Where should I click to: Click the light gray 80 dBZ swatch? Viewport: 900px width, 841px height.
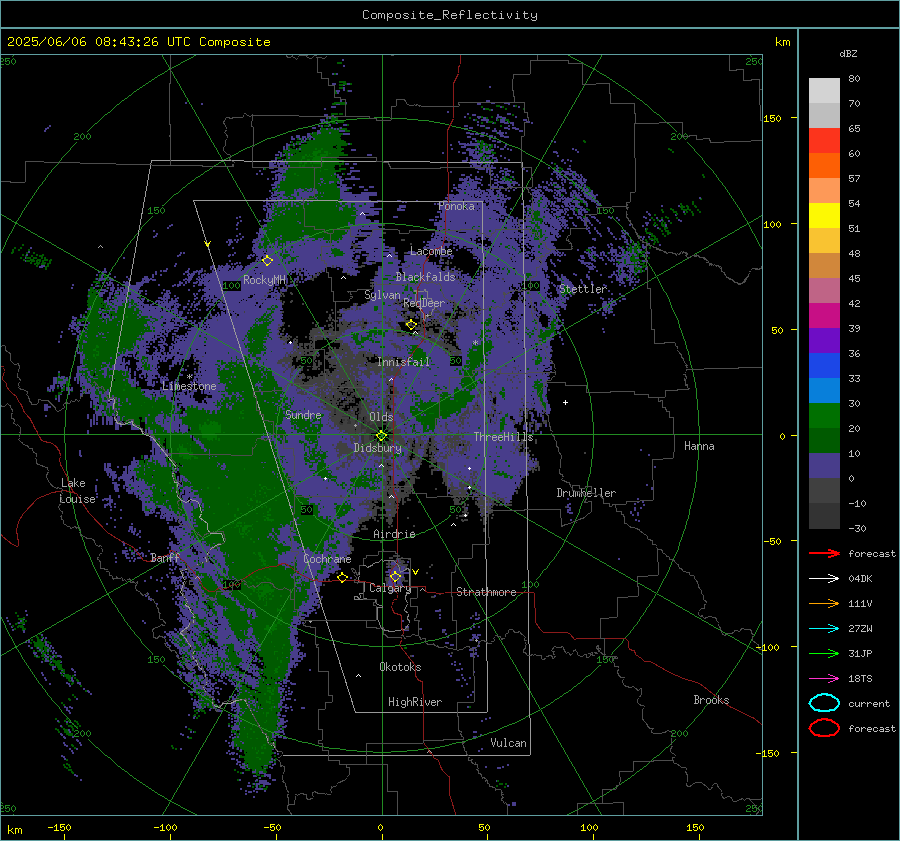pyautogui.click(x=824, y=91)
